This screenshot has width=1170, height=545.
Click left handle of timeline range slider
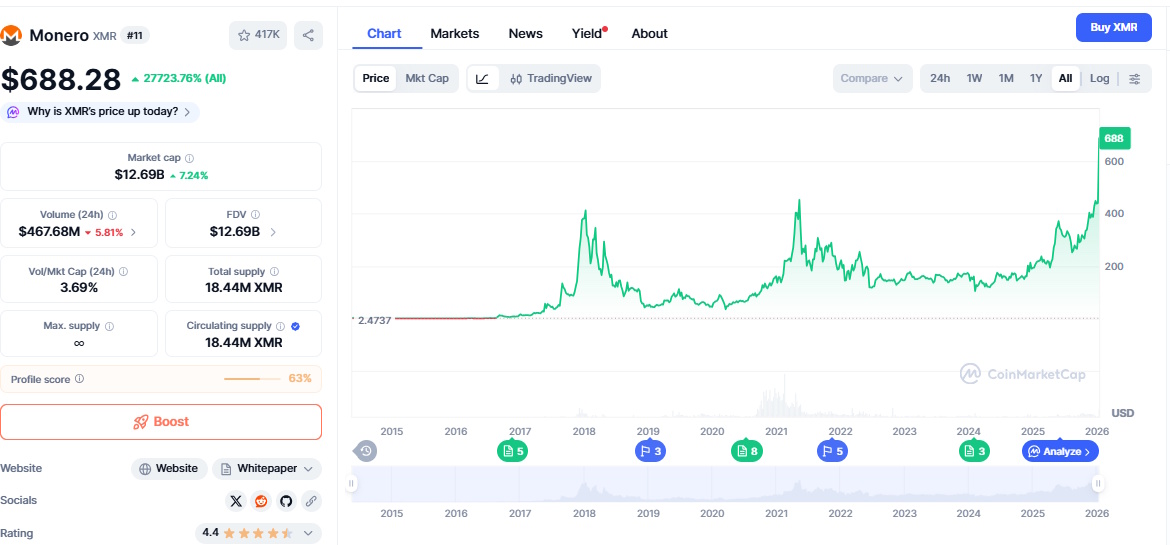(352, 484)
